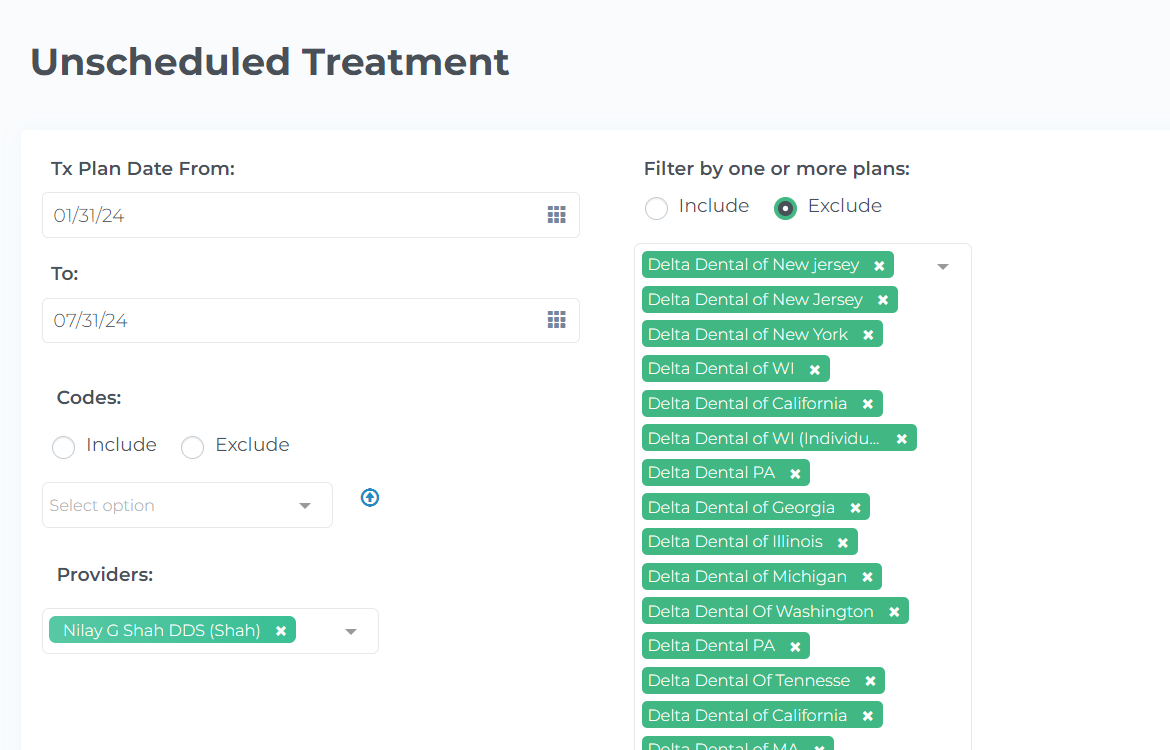The image size is (1170, 750).
Task: Select Include radio for plans filter
Action: click(657, 208)
